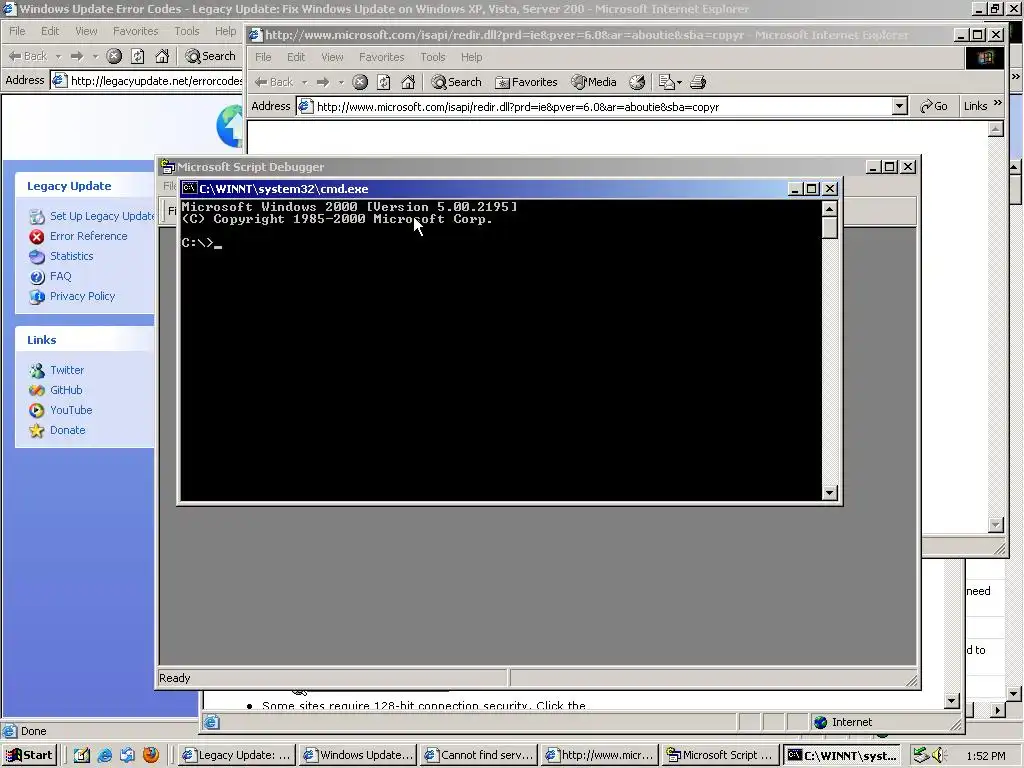Open View menu in microsoft.com IE window
1024x768 pixels.
point(332,57)
